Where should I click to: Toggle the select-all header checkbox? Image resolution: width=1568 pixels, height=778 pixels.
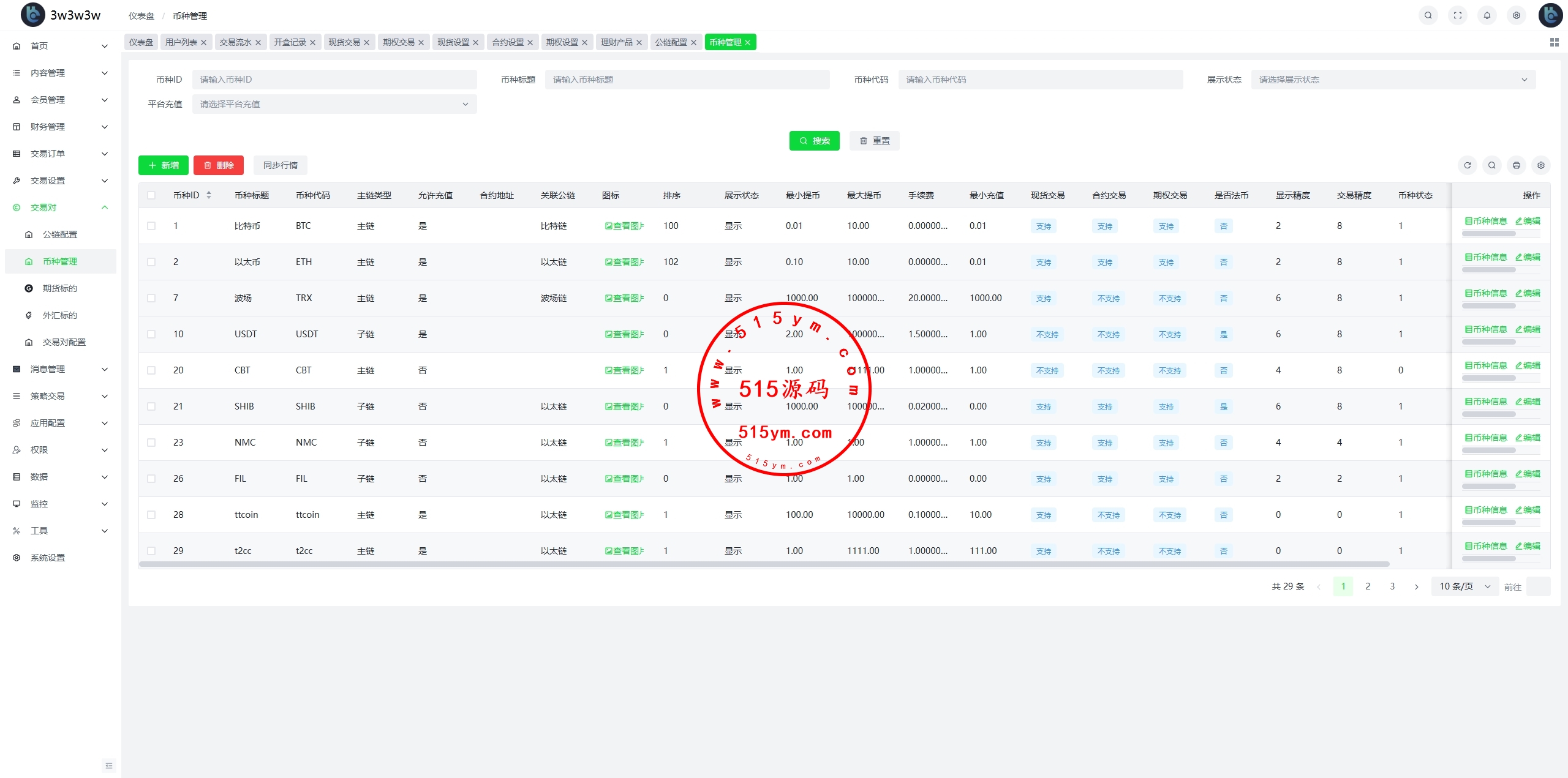point(151,195)
